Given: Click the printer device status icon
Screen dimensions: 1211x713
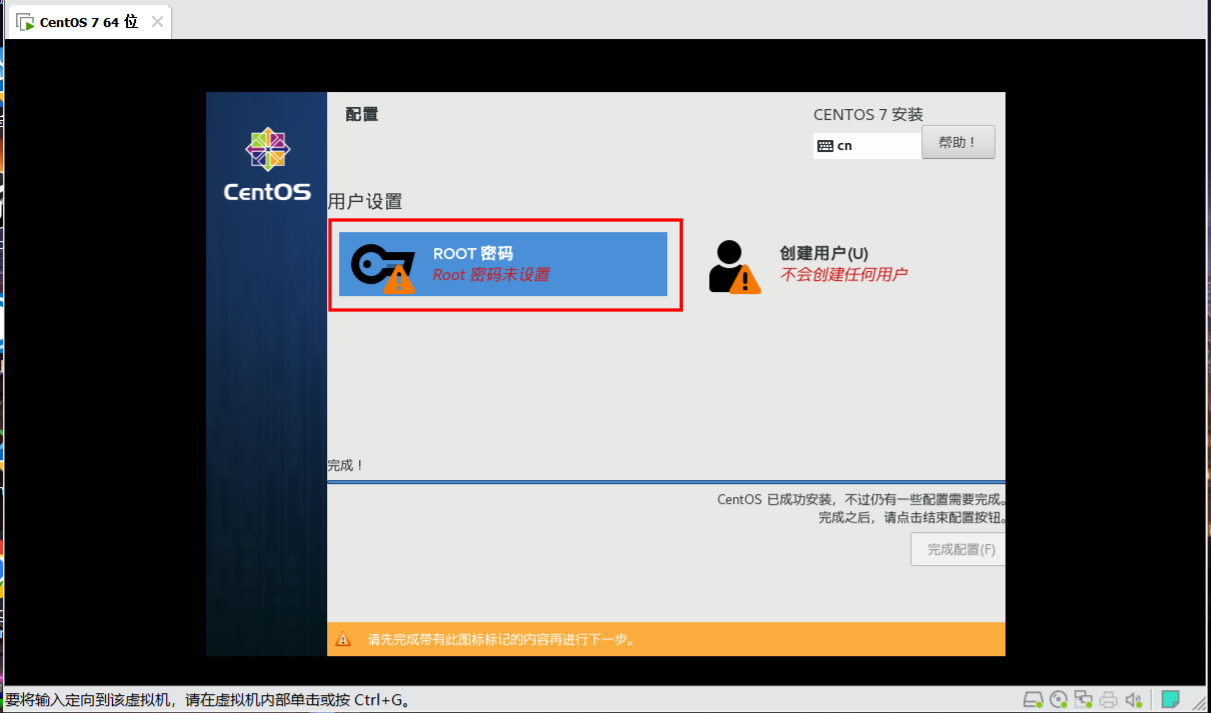Looking at the screenshot, I should pyautogui.click(x=1108, y=699).
